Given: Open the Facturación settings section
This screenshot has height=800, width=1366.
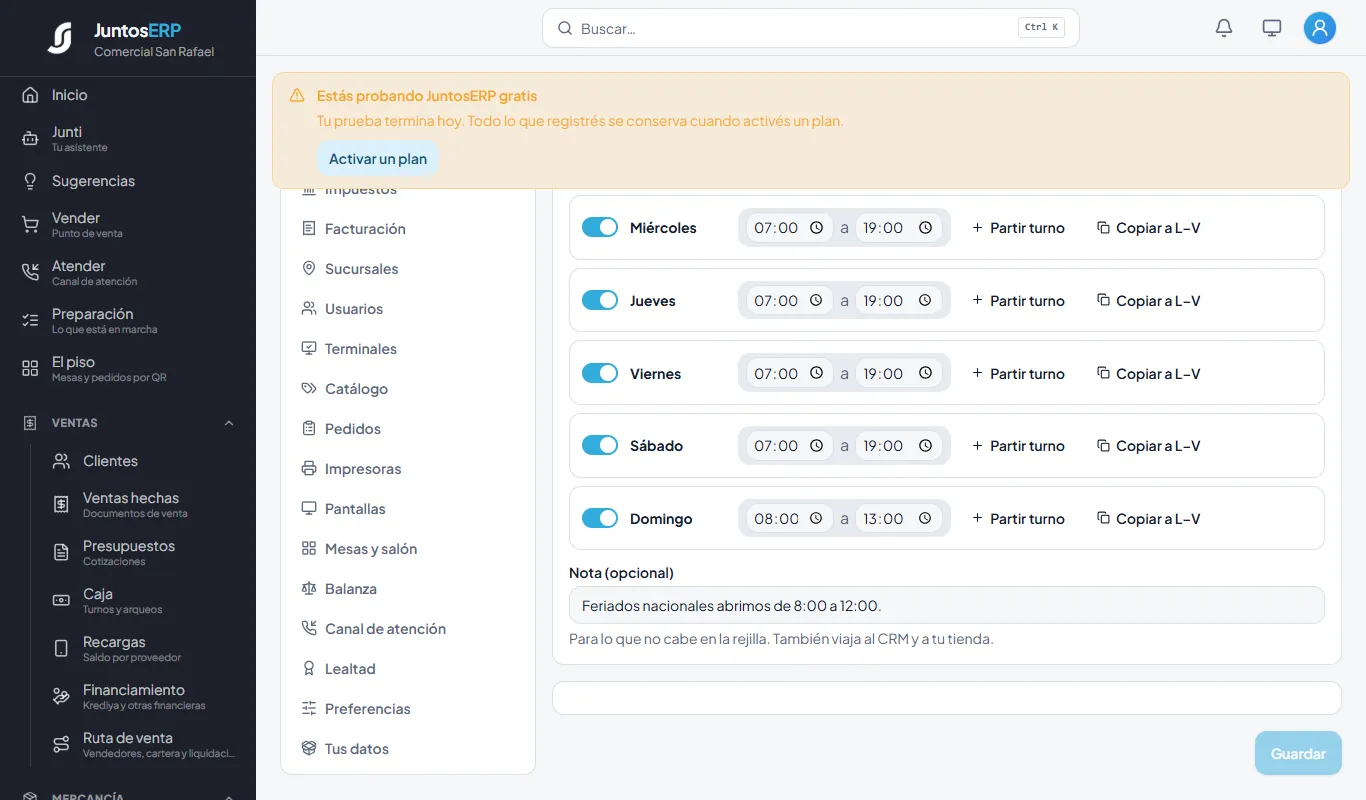Looking at the screenshot, I should click(408, 229).
